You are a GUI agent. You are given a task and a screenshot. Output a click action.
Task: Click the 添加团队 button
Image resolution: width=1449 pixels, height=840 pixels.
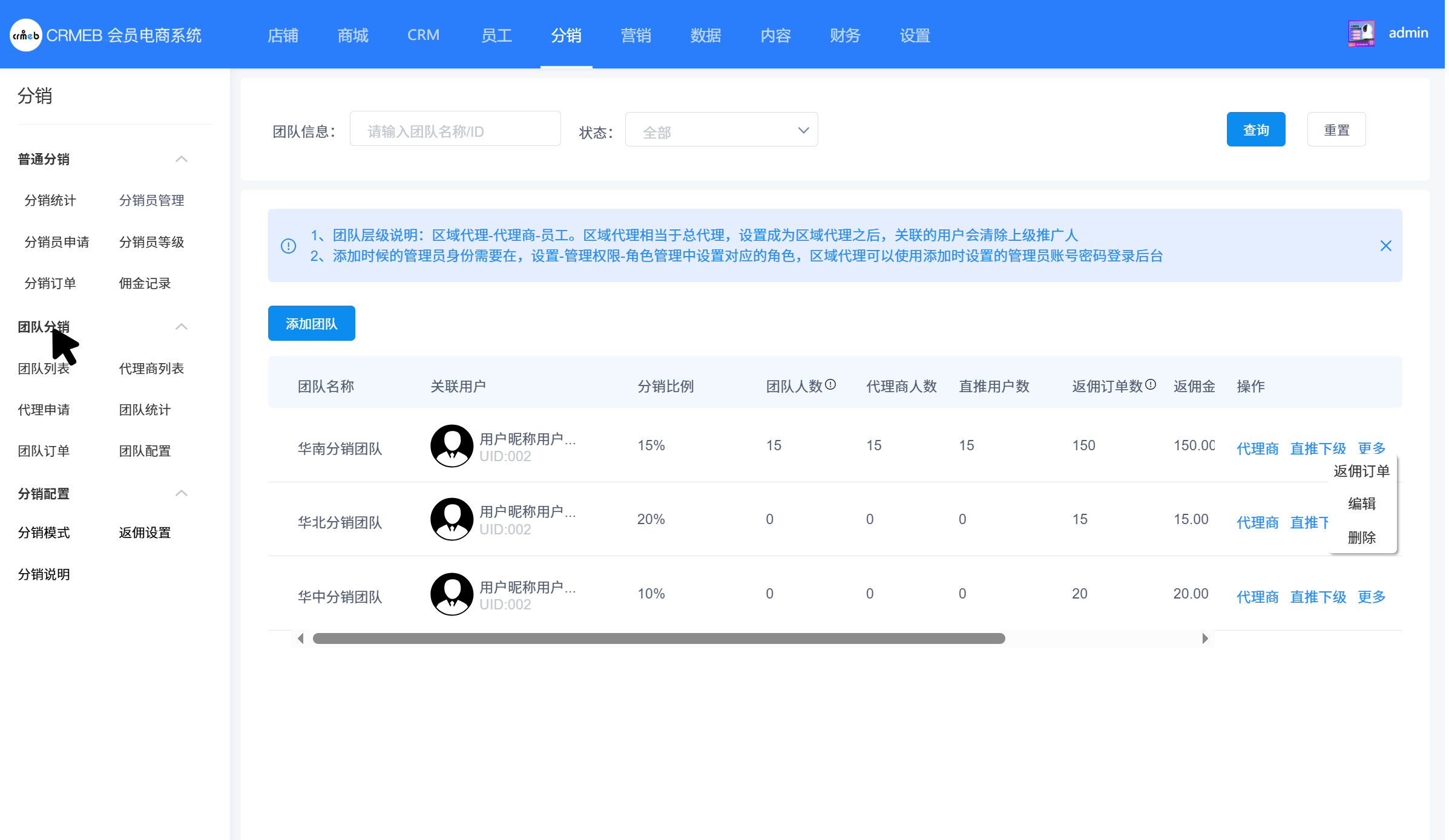click(311, 323)
